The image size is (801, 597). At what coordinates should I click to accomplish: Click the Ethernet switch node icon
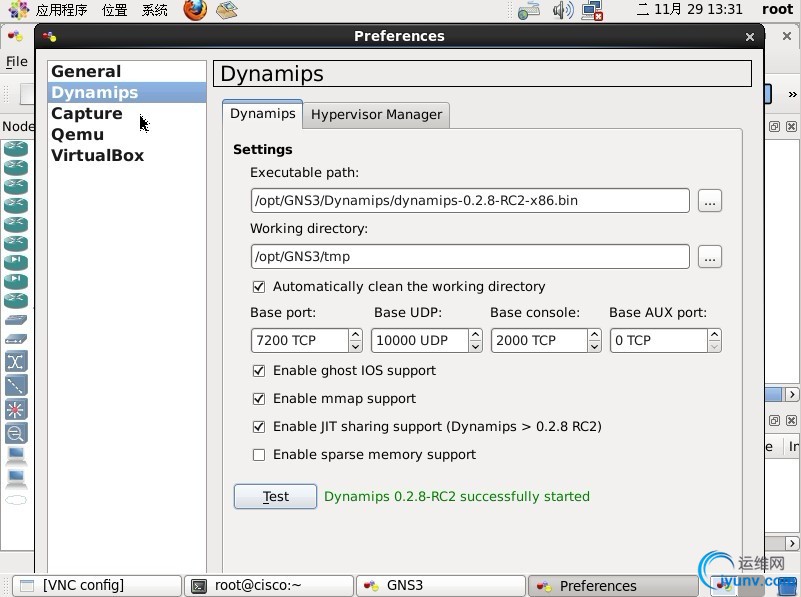(x=16, y=320)
